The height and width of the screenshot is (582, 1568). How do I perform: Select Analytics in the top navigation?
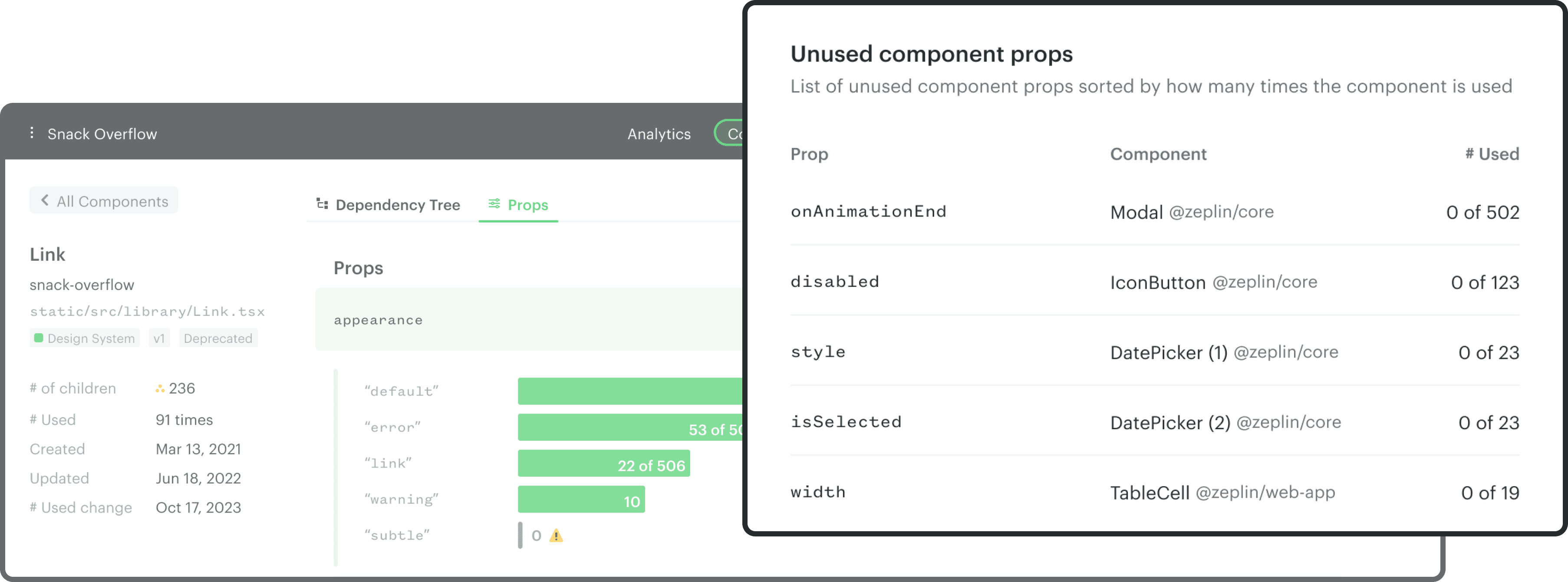coord(659,133)
